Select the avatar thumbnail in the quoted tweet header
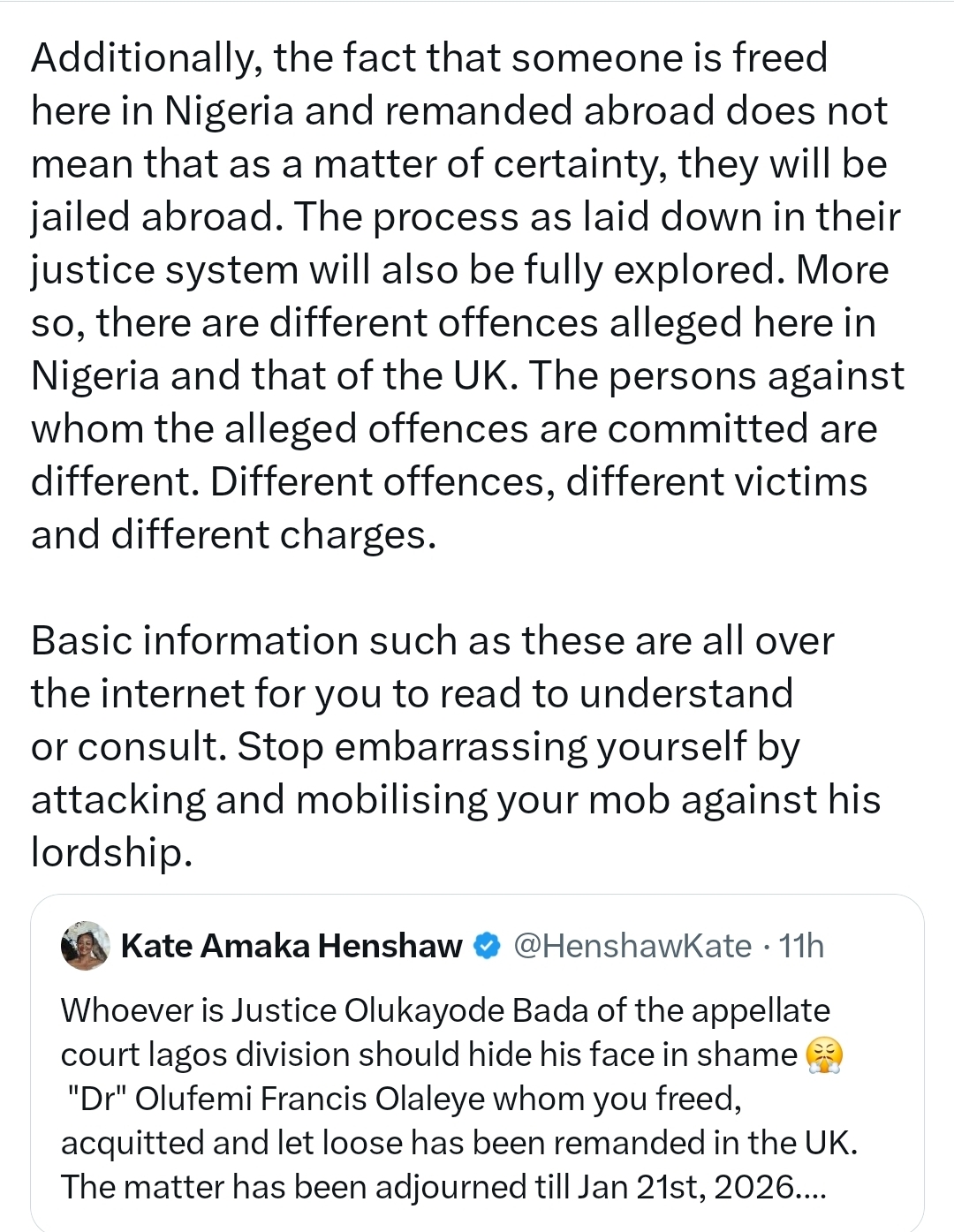The image size is (954, 1232). (84, 945)
